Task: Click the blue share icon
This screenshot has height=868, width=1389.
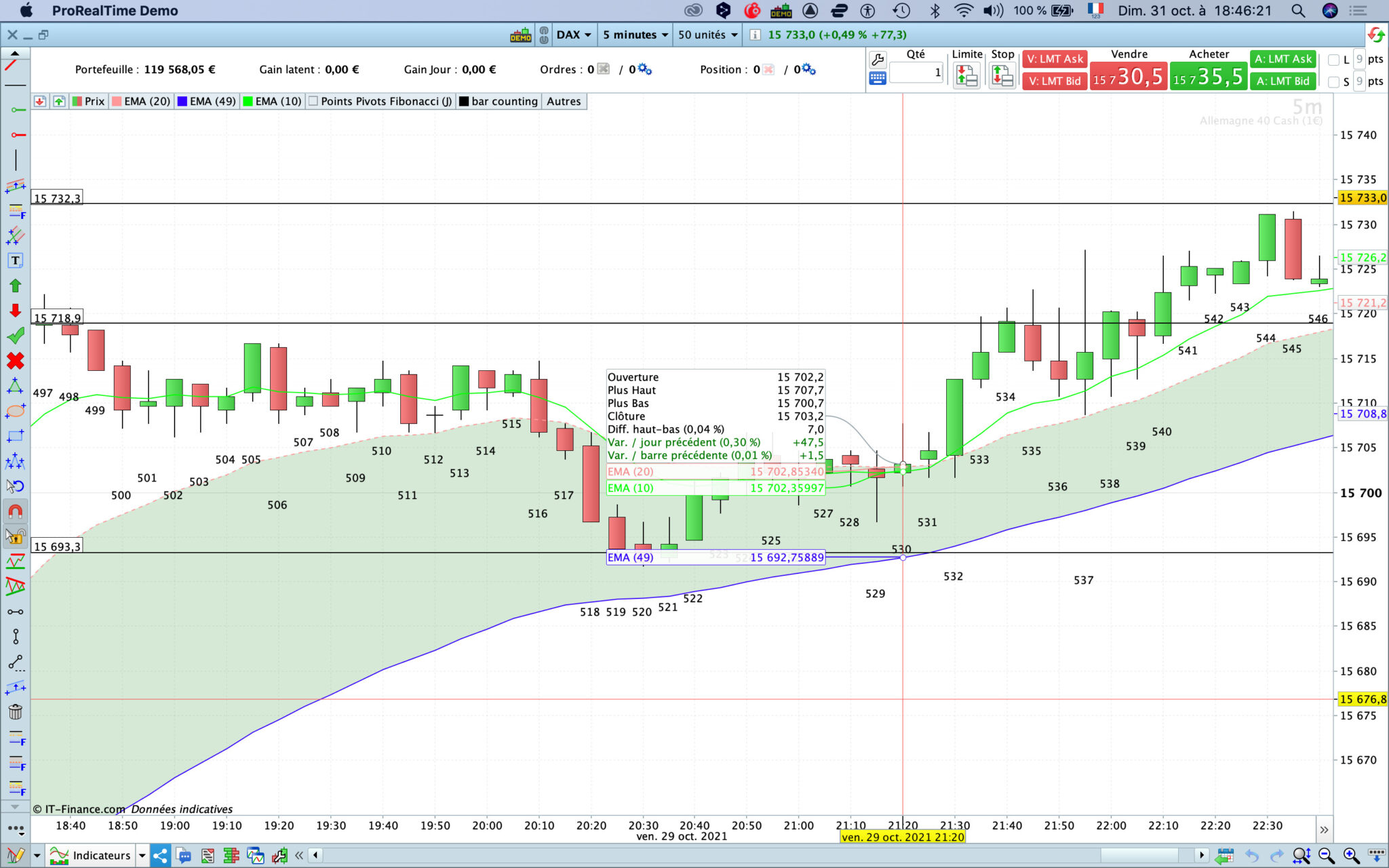Action: [160, 855]
